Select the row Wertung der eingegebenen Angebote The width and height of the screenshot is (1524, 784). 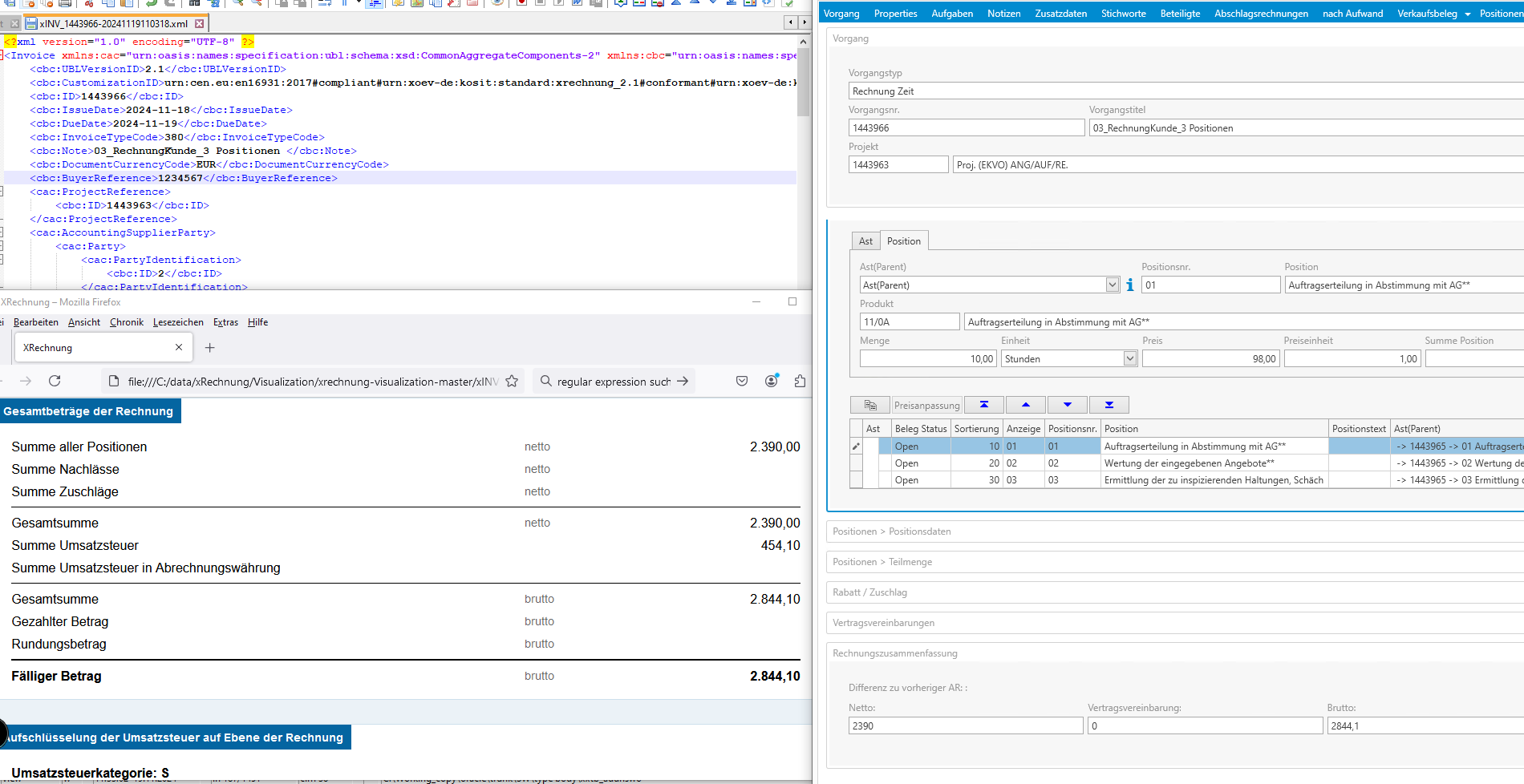click(1189, 463)
